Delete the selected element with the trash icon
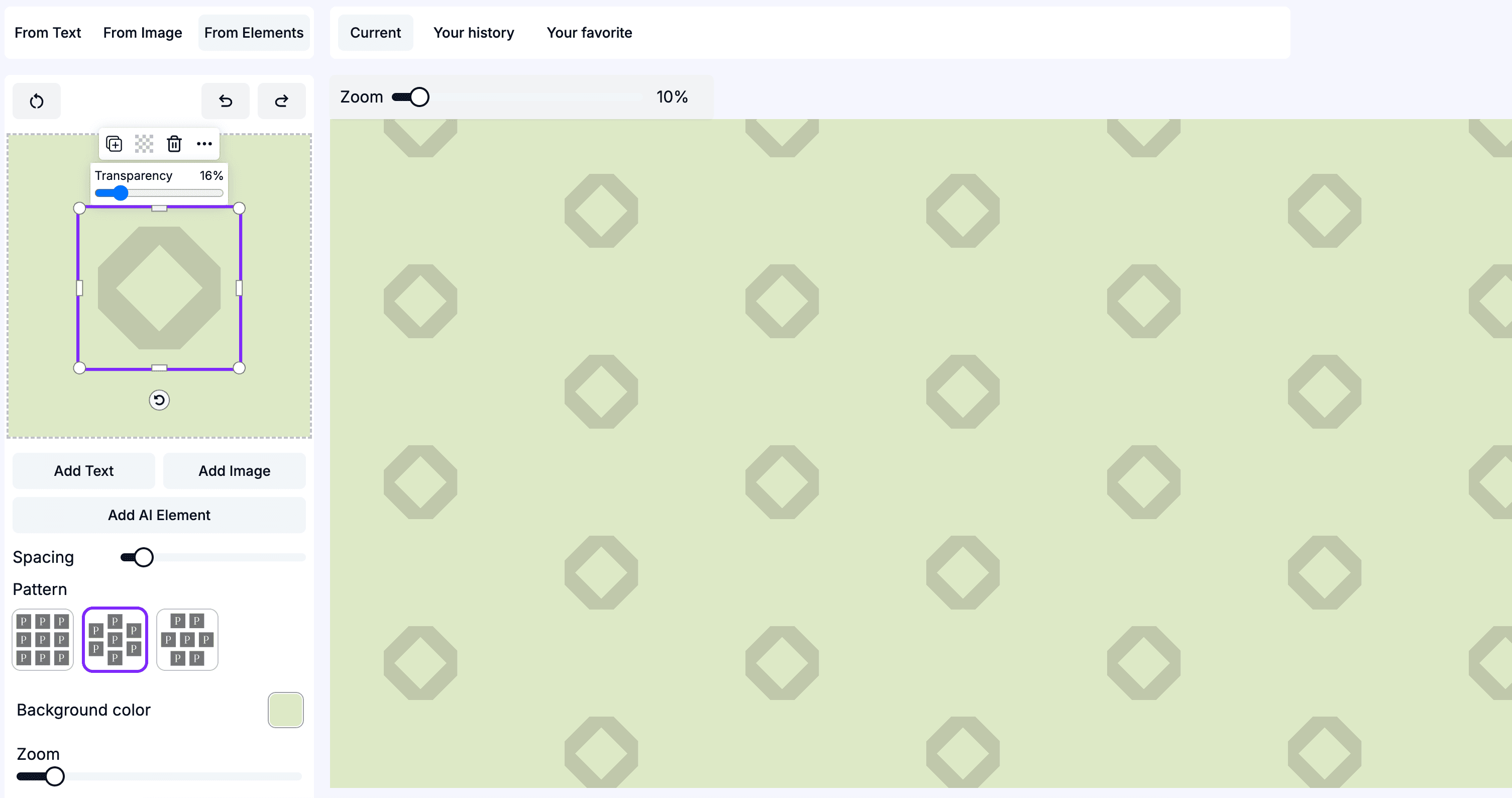 coord(174,144)
